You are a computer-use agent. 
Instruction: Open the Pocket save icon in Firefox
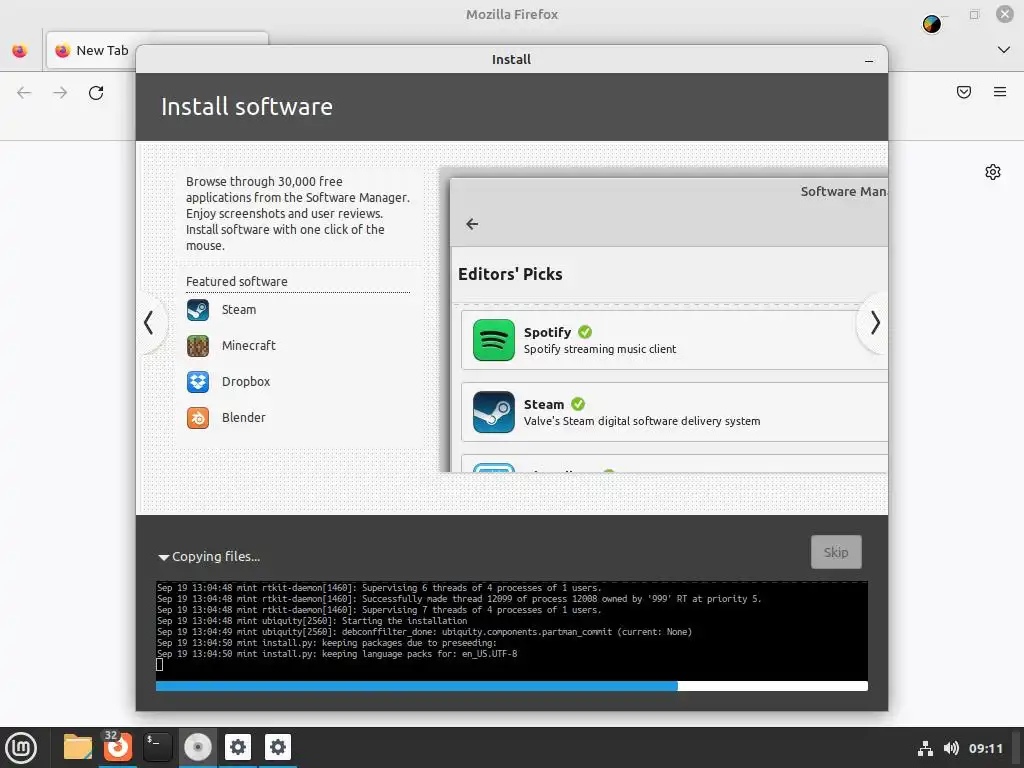(x=964, y=92)
